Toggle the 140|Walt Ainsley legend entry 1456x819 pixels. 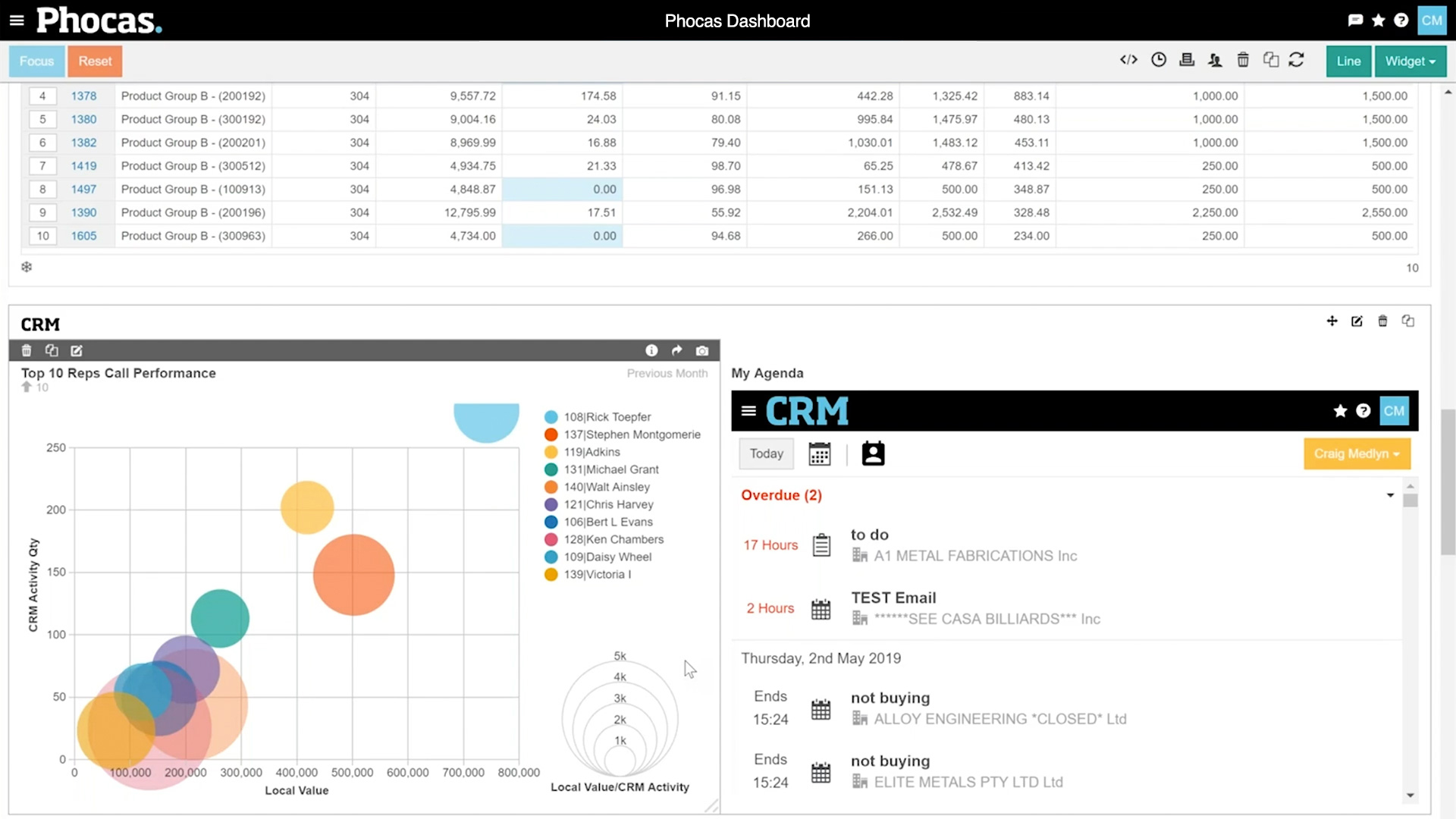tap(606, 487)
